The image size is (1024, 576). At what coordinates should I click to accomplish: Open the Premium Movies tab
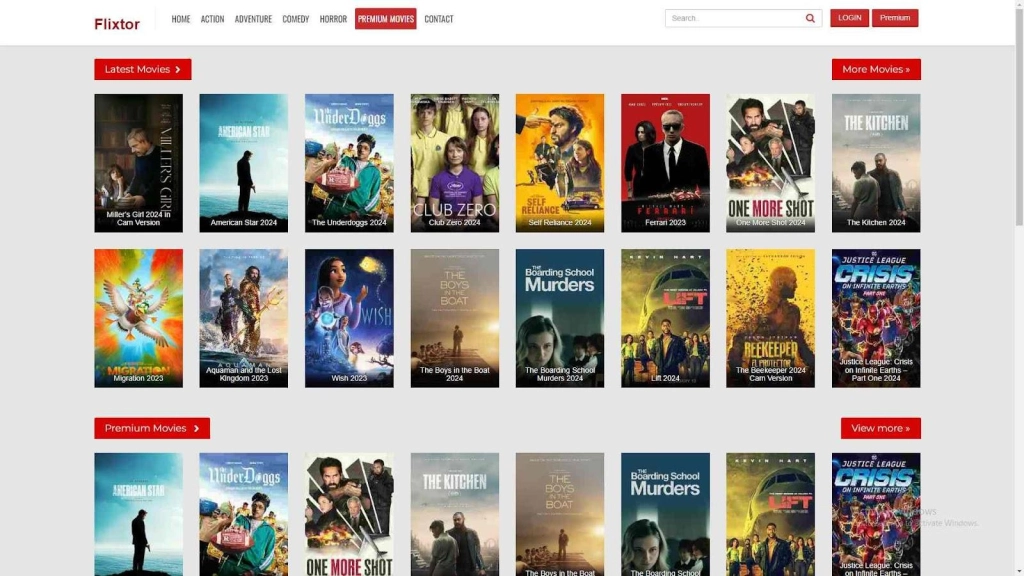coord(385,19)
